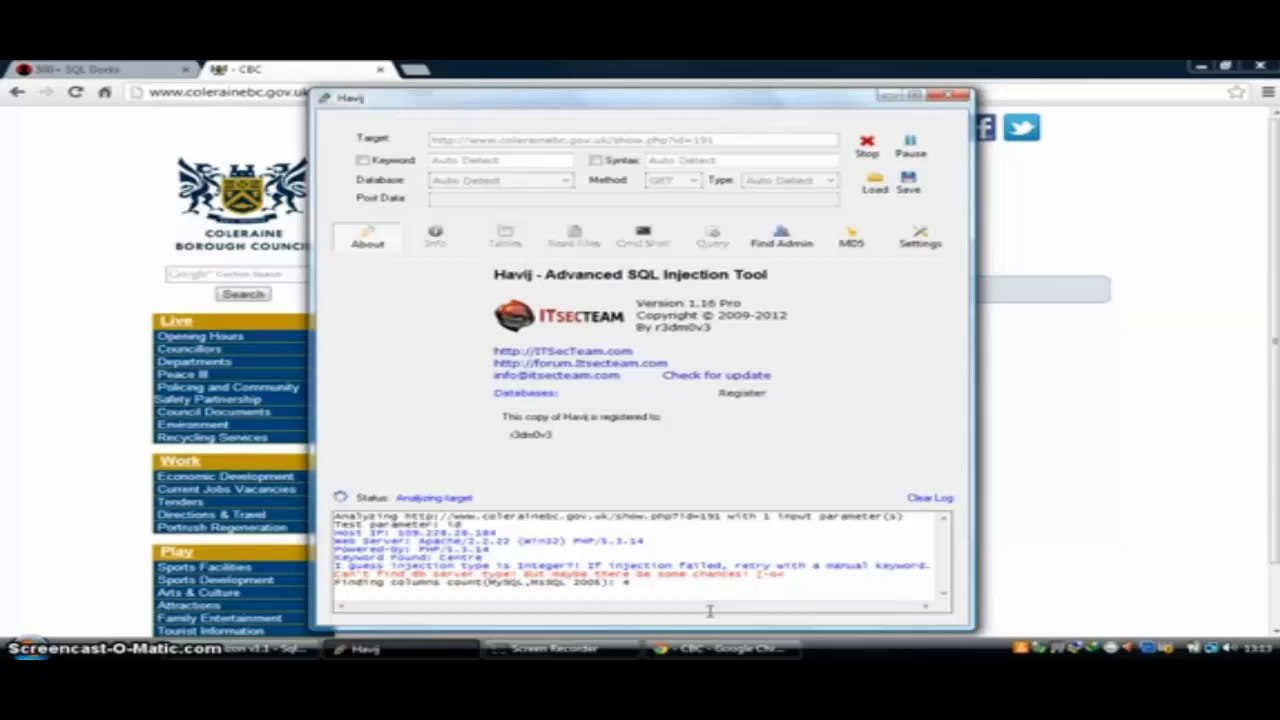This screenshot has height=720, width=1280.
Task: Open Current Jobs Vacancies link
Action: click(226, 490)
